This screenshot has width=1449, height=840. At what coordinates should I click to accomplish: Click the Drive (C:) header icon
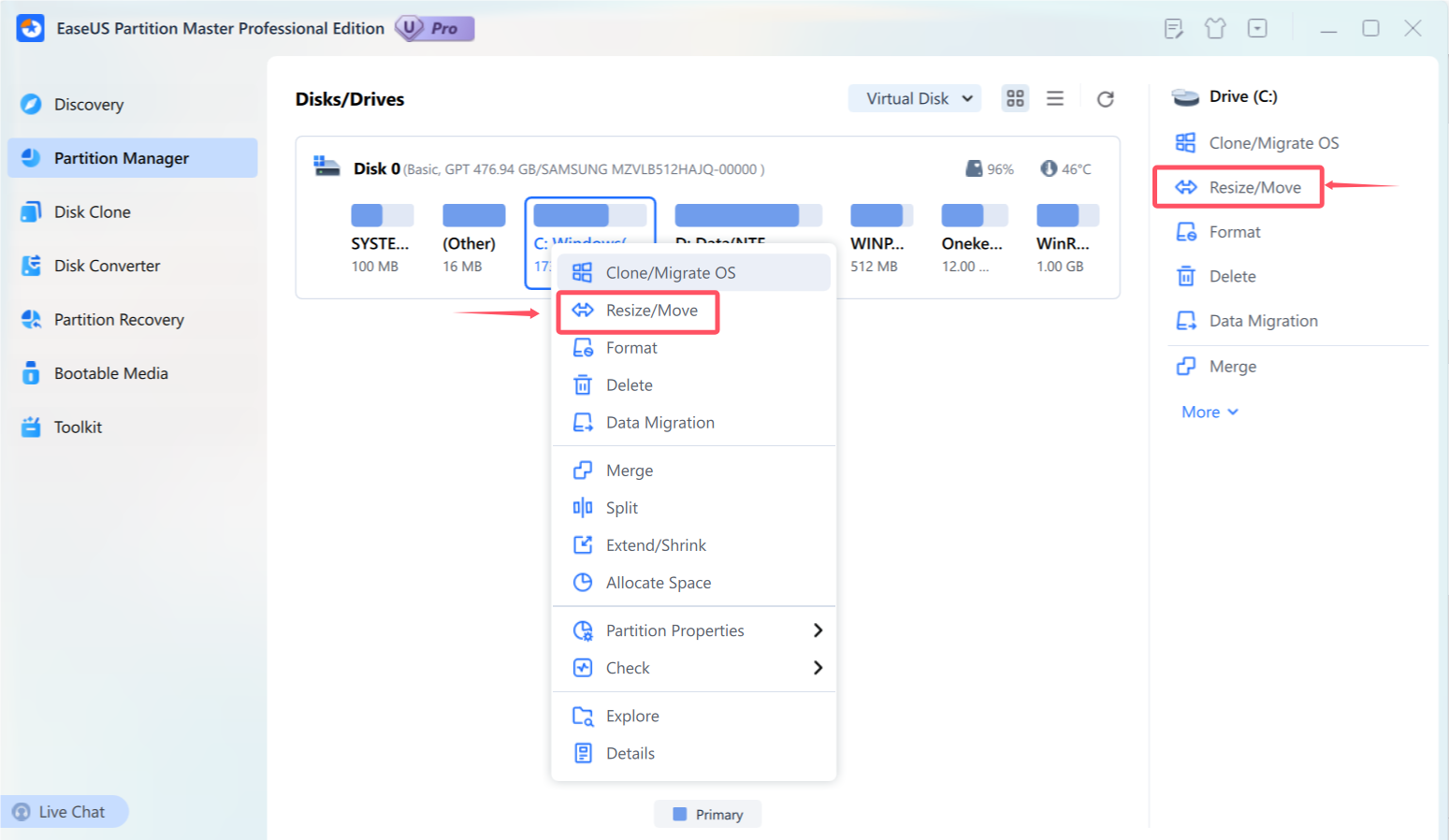pyautogui.click(x=1185, y=97)
